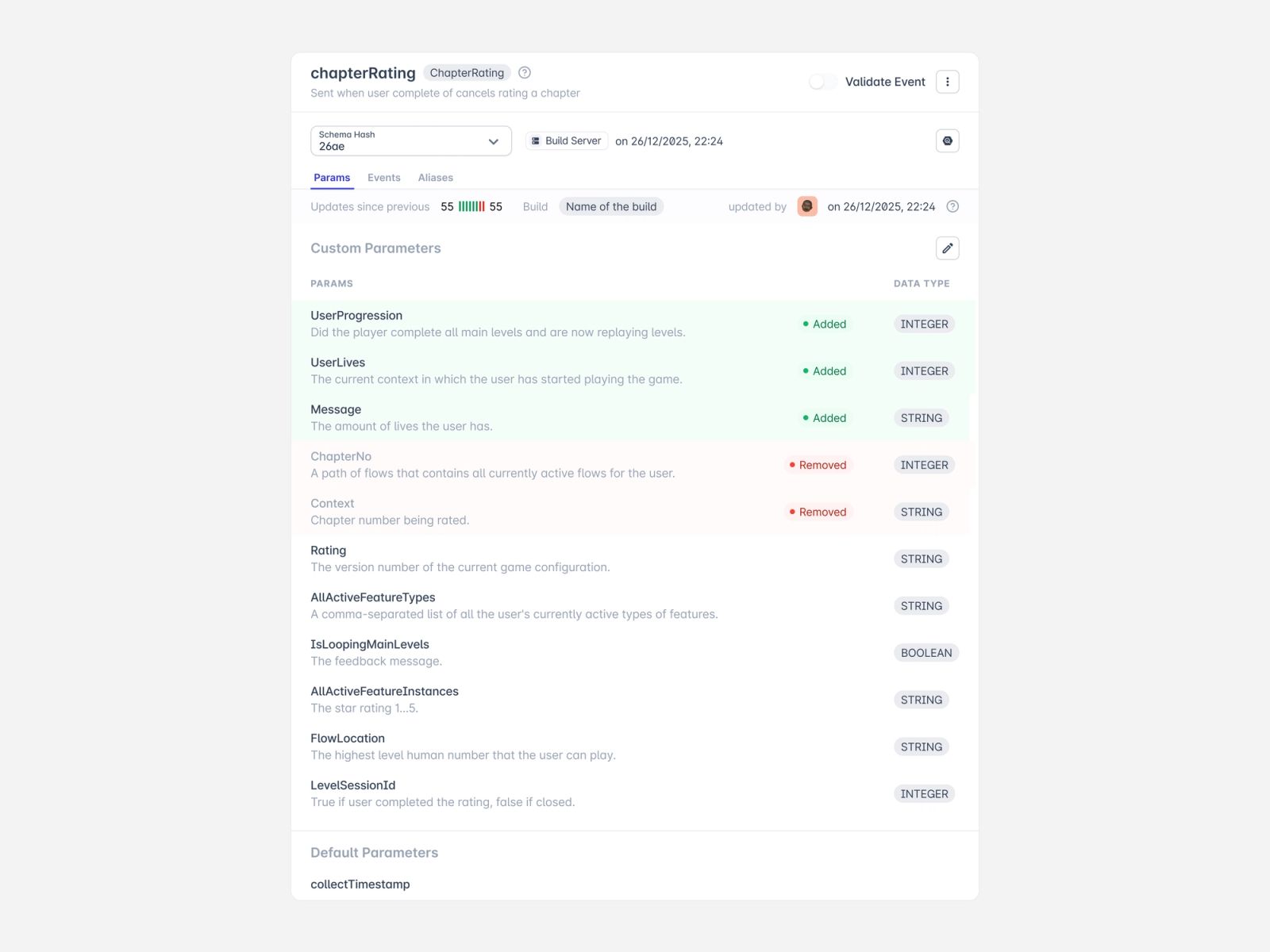1270x952 pixels.
Task: Click the chevron arrow in Schema Hash selector
Action: coord(493,142)
